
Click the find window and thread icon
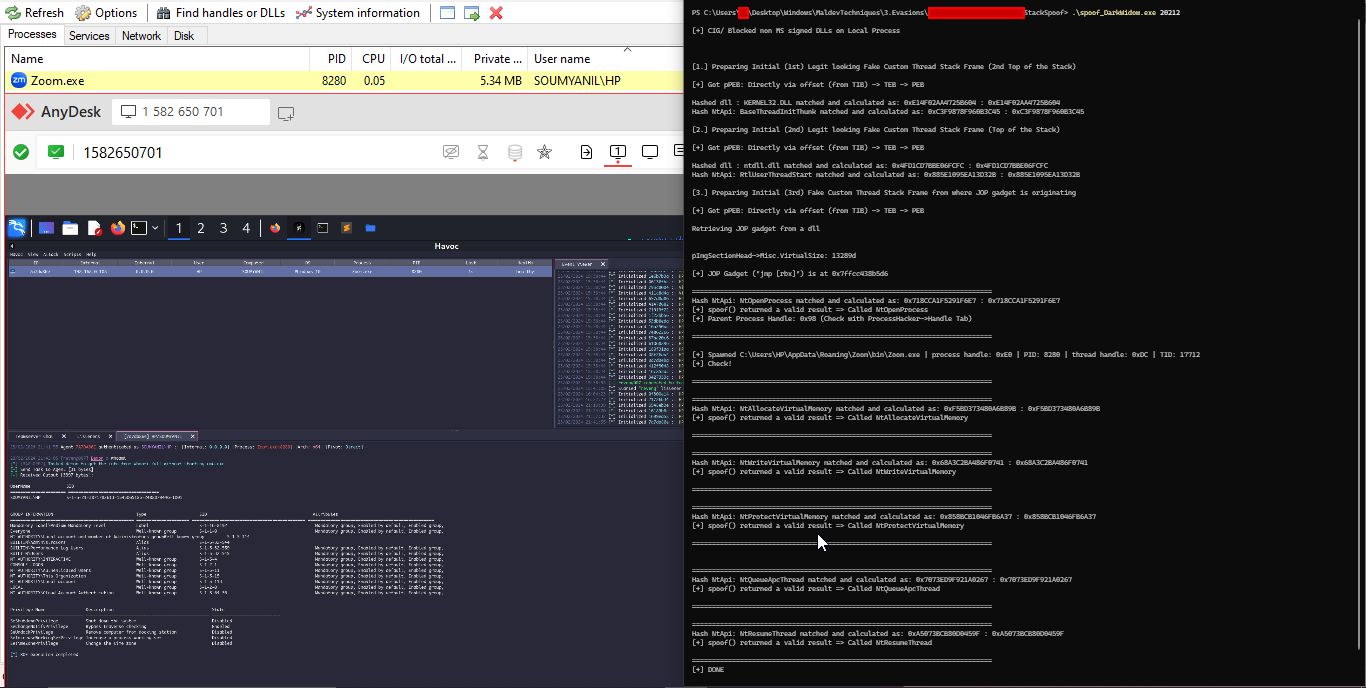(471, 13)
